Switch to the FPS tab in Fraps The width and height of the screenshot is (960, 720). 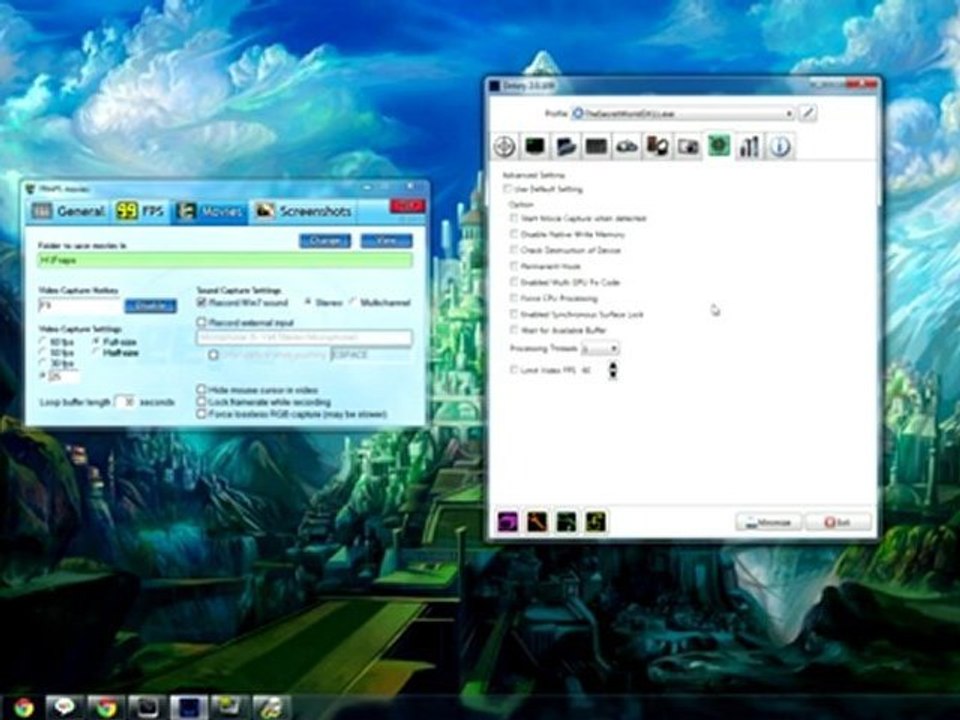click(141, 211)
